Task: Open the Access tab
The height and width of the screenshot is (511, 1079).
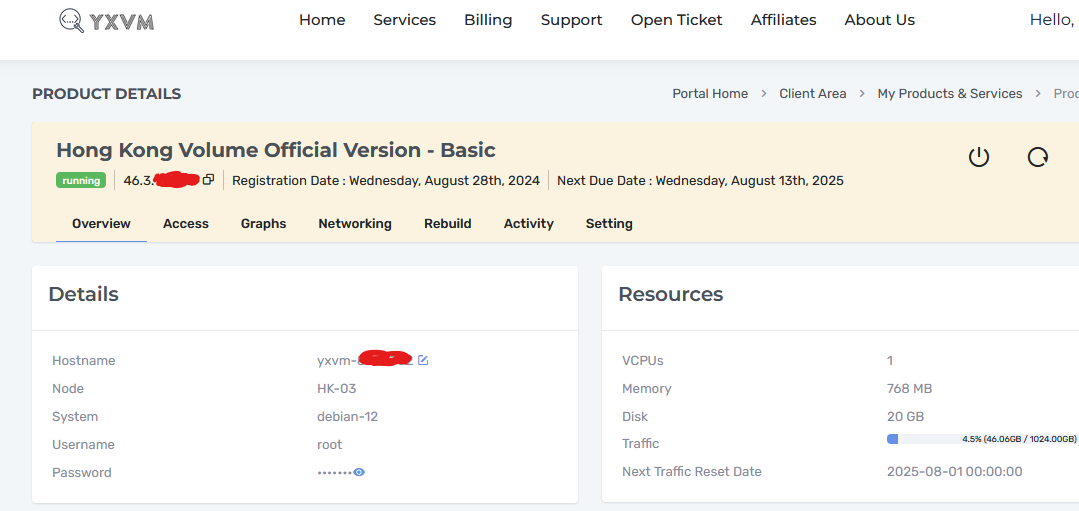Action: point(186,224)
